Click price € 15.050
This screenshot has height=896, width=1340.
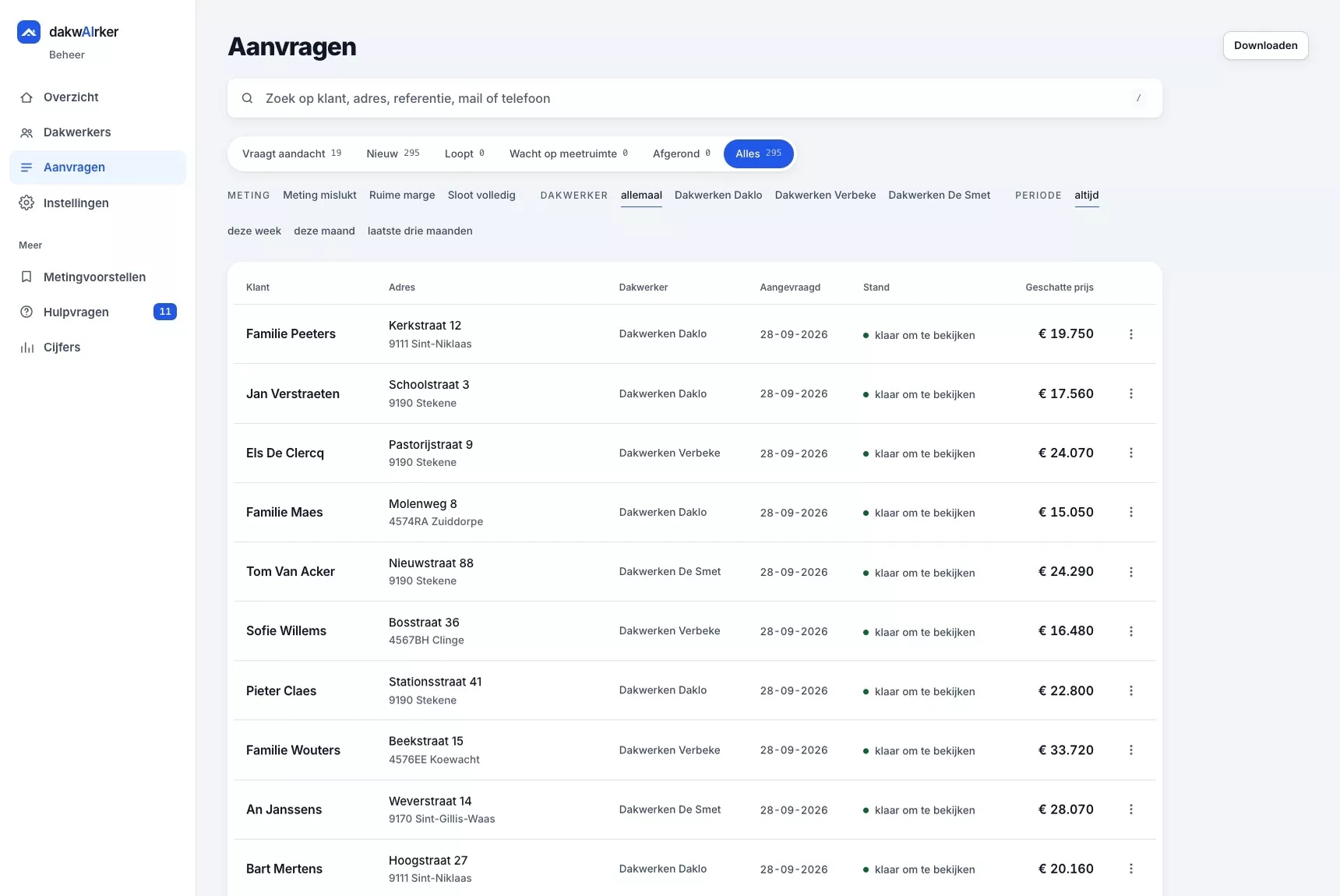(1066, 512)
